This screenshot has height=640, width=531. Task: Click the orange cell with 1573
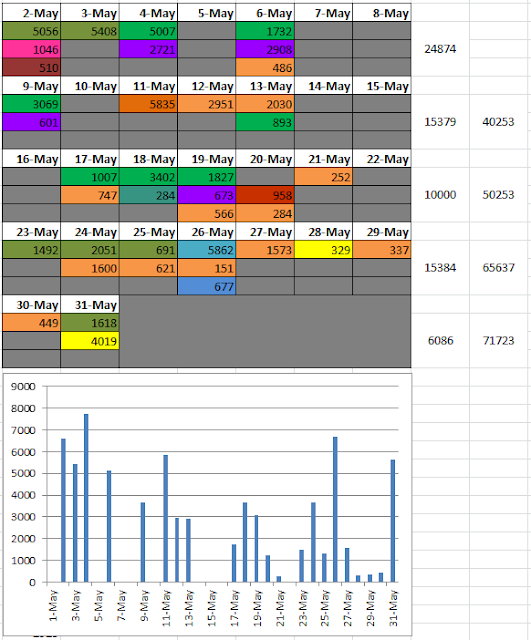coord(265,250)
